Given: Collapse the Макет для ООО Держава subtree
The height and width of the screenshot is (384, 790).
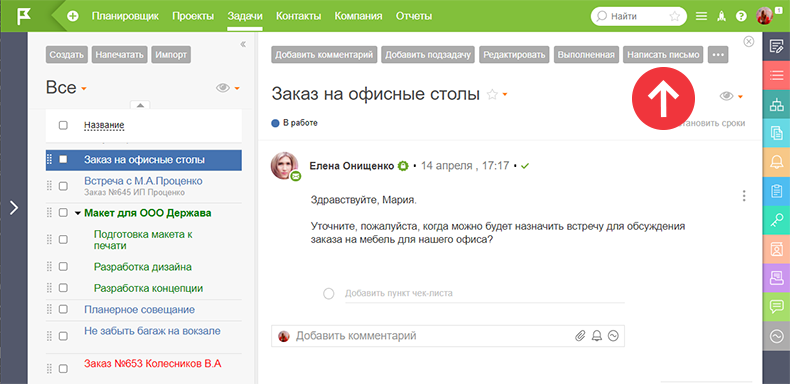Looking at the screenshot, I should click(x=77, y=213).
